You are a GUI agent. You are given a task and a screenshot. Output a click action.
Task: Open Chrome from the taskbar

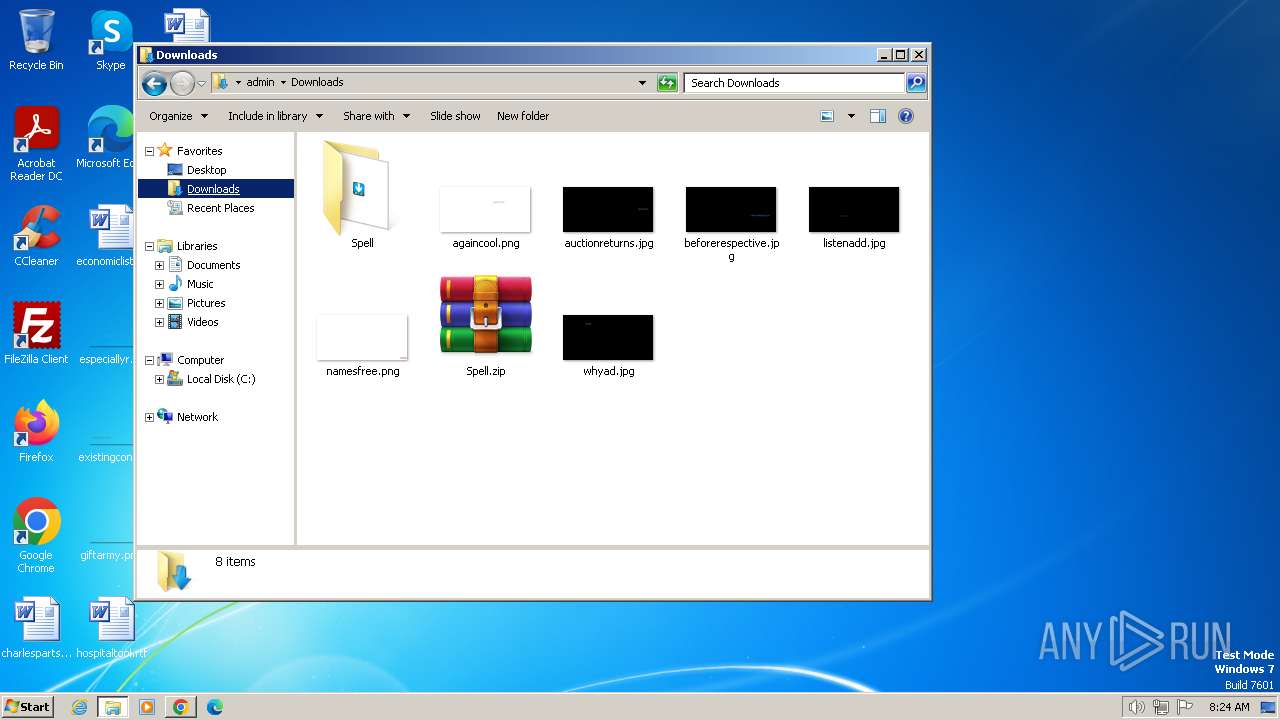(x=180, y=707)
